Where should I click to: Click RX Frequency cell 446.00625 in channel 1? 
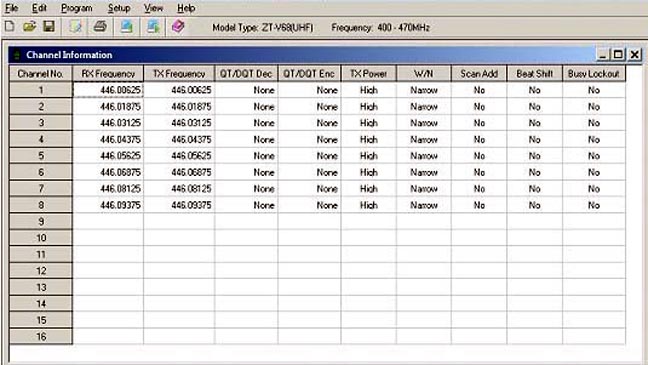[x=108, y=90]
